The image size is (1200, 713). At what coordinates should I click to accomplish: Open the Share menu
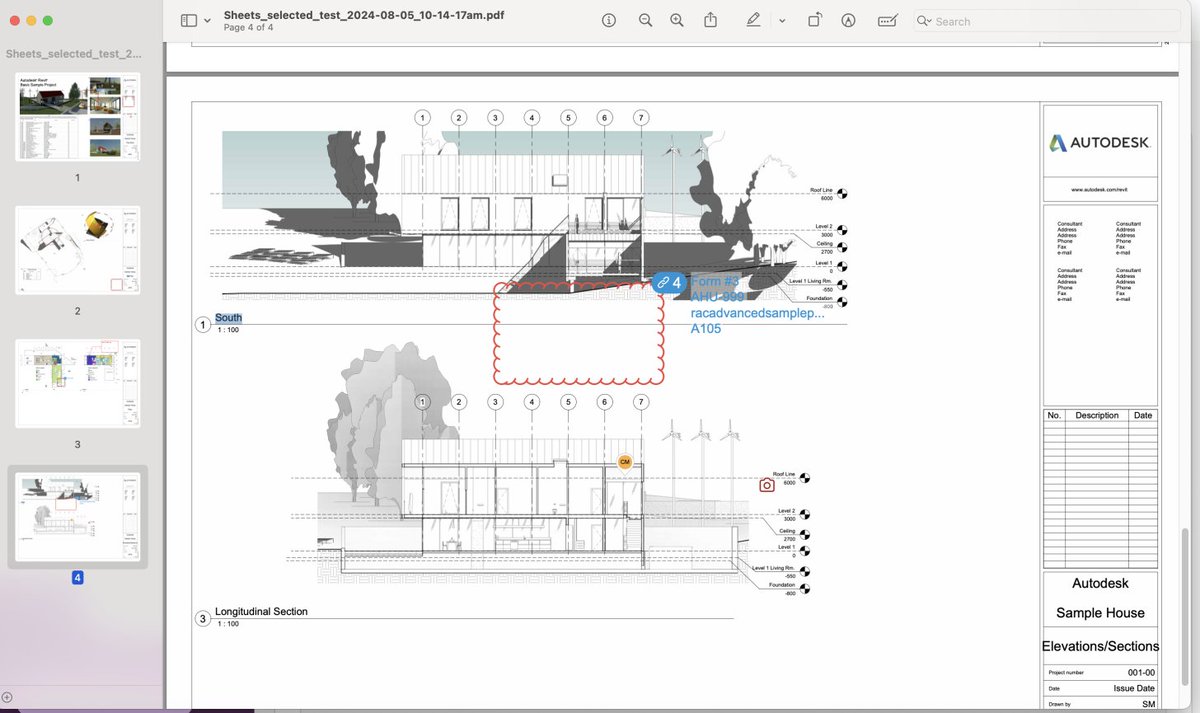click(710, 21)
